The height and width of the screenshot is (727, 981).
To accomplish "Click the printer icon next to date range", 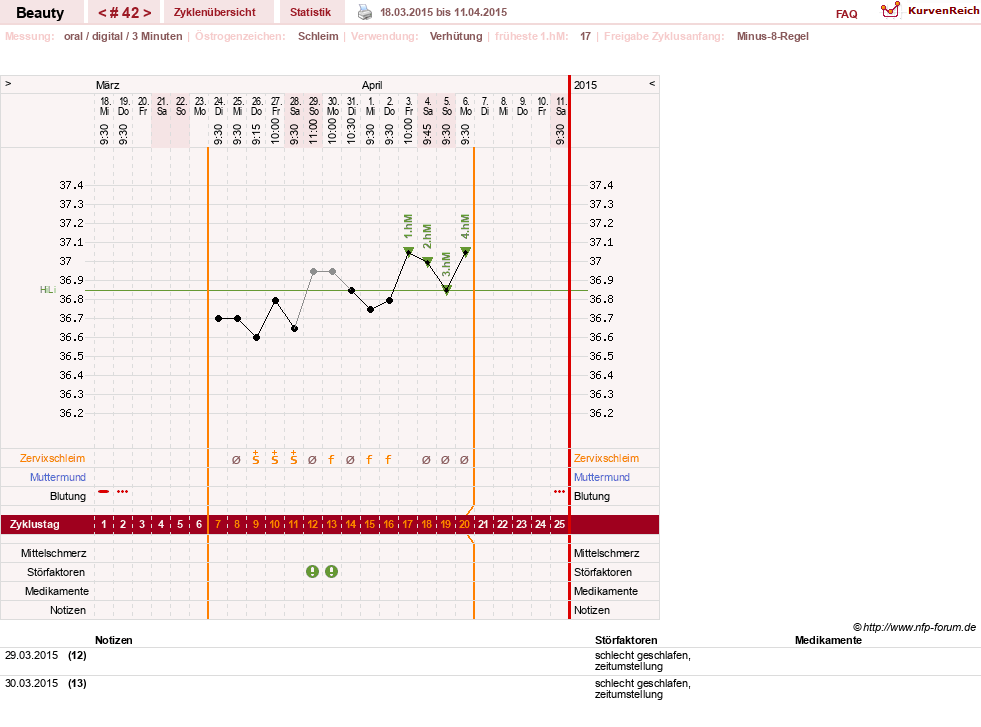I will [x=364, y=12].
